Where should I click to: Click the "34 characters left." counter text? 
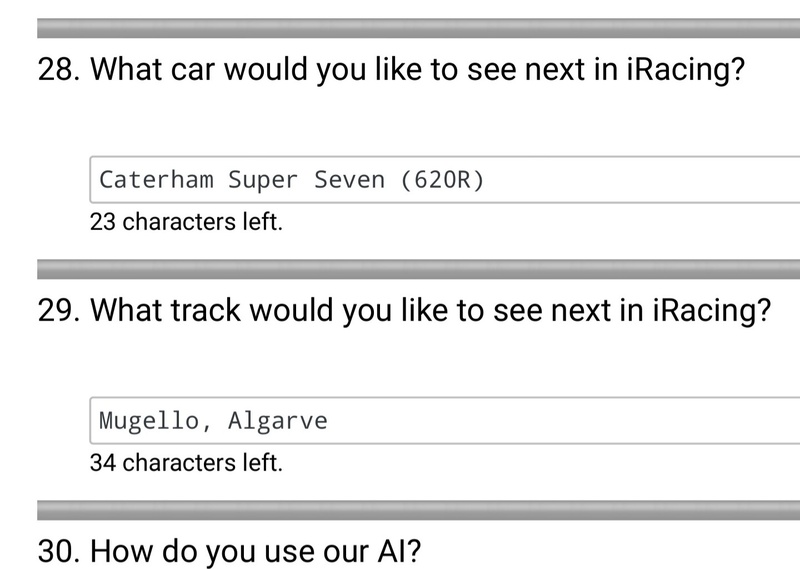click(186, 463)
